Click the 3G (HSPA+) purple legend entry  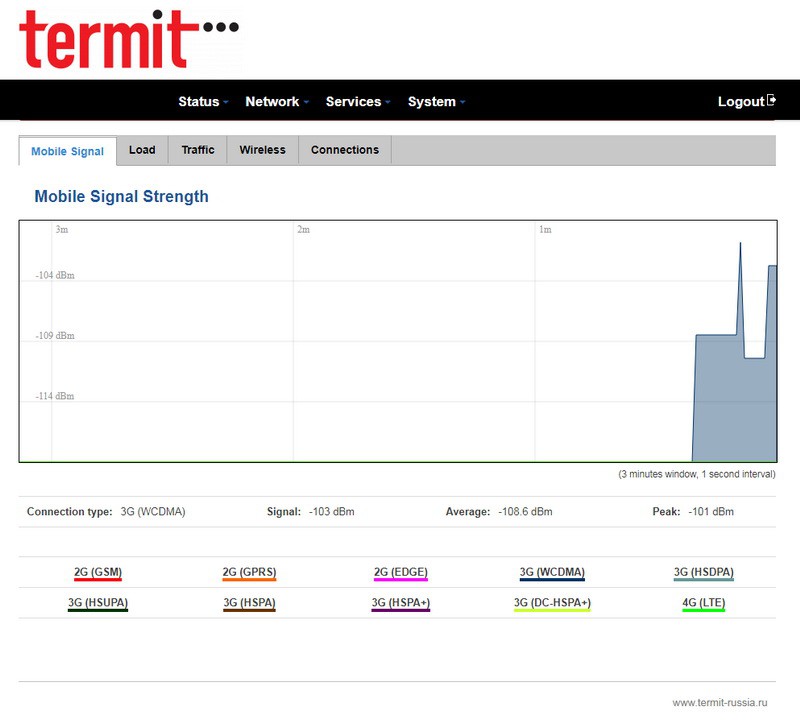(x=401, y=603)
